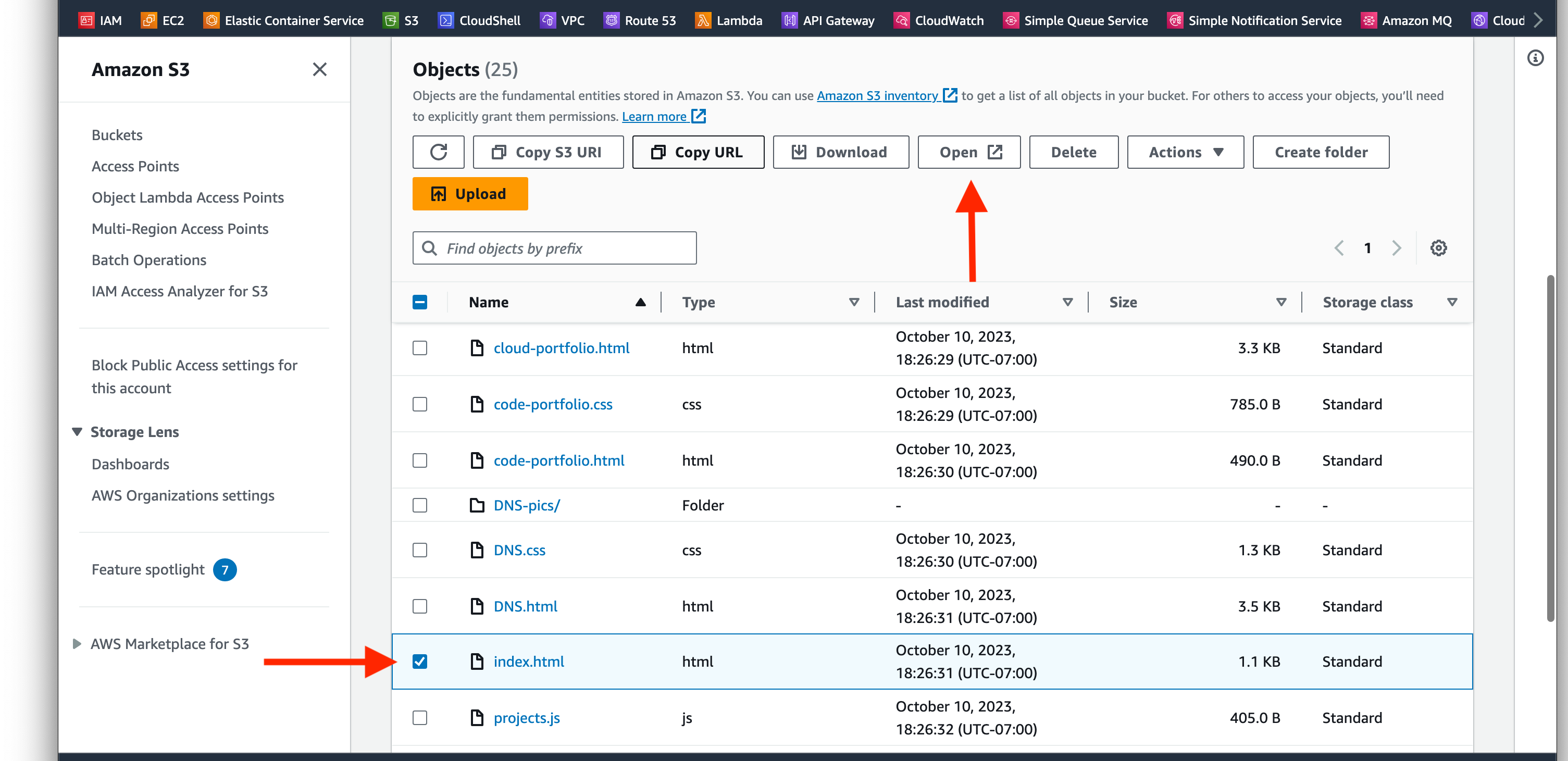
Task: Go to next page of objects
Action: point(1396,248)
